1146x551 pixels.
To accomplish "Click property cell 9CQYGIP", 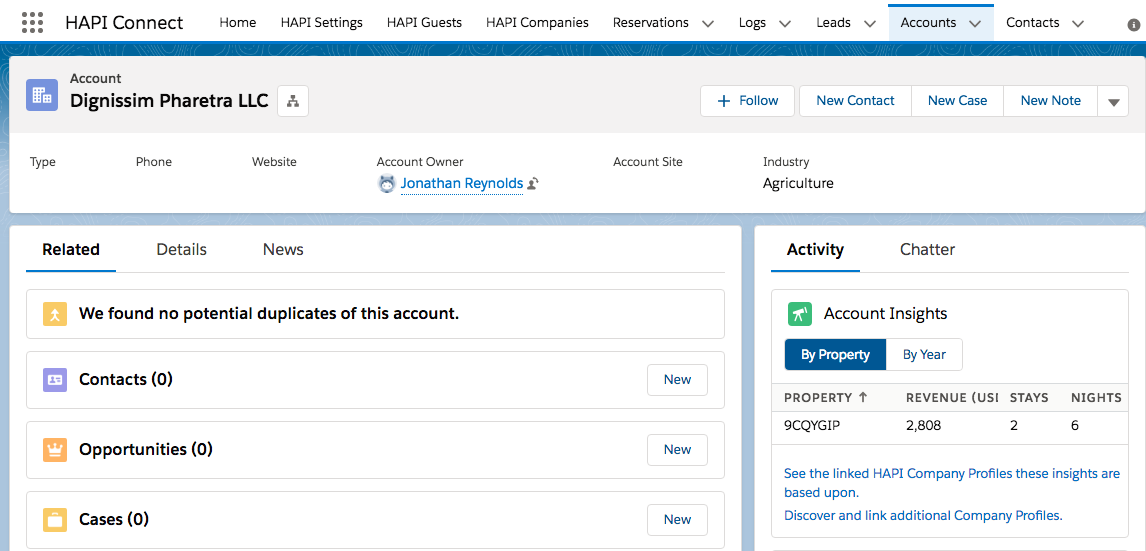I will pos(812,425).
